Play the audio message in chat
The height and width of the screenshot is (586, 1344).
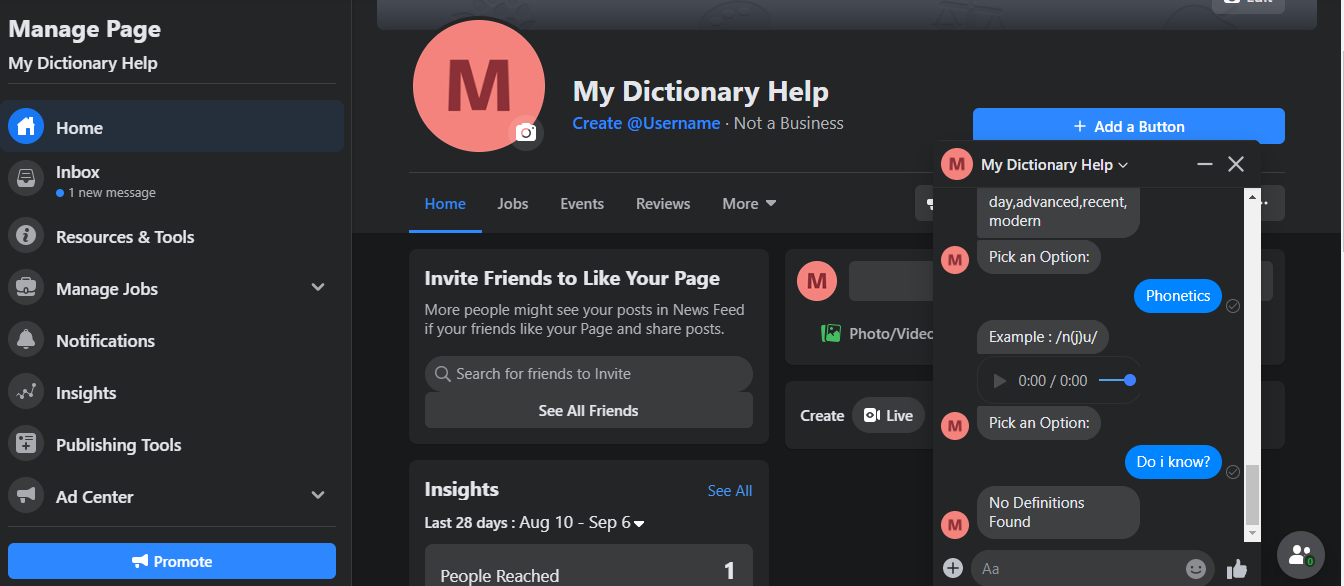click(998, 381)
